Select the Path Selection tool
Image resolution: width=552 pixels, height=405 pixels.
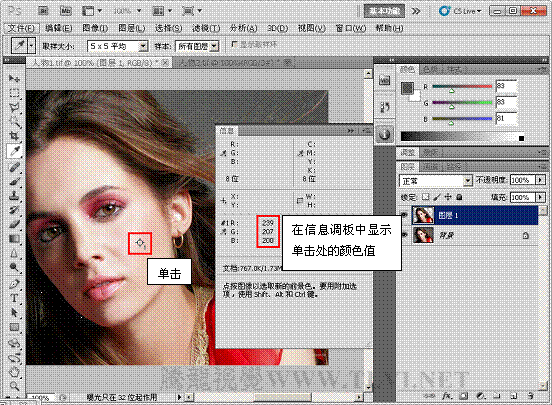[14, 313]
